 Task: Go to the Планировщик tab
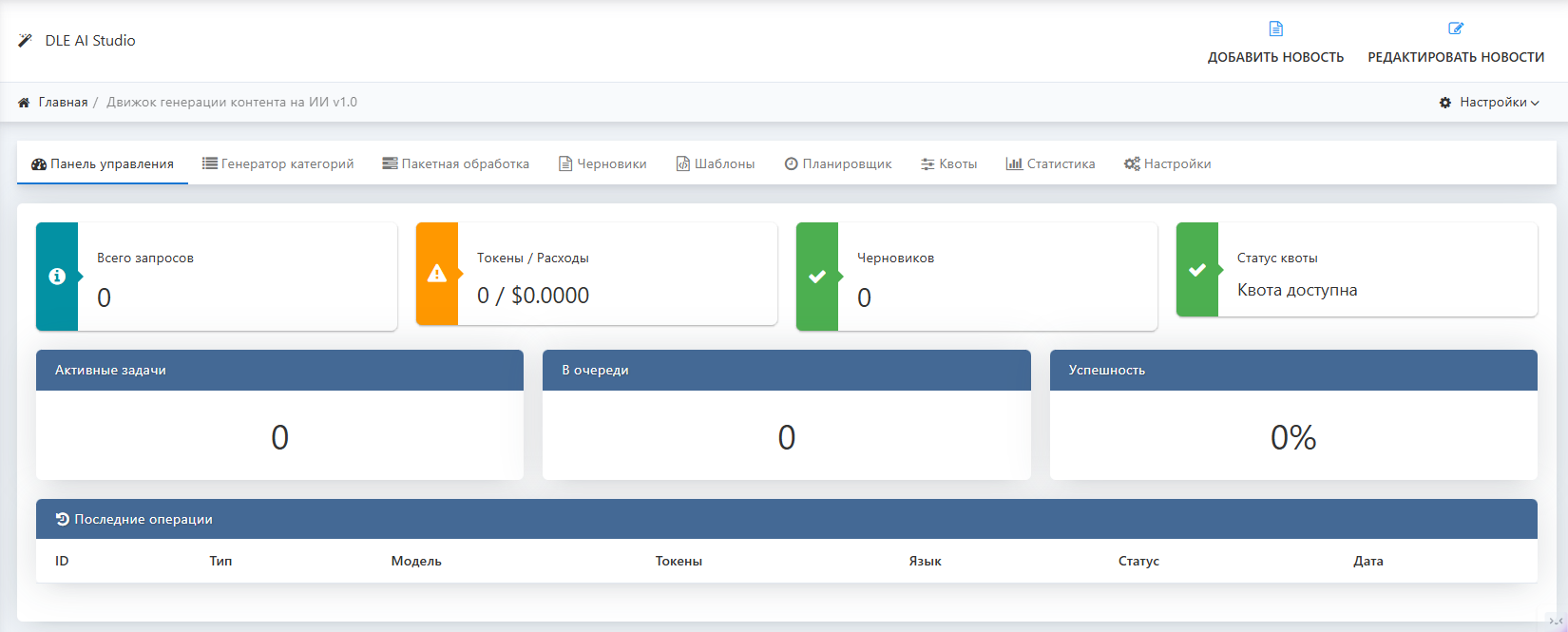tap(838, 164)
